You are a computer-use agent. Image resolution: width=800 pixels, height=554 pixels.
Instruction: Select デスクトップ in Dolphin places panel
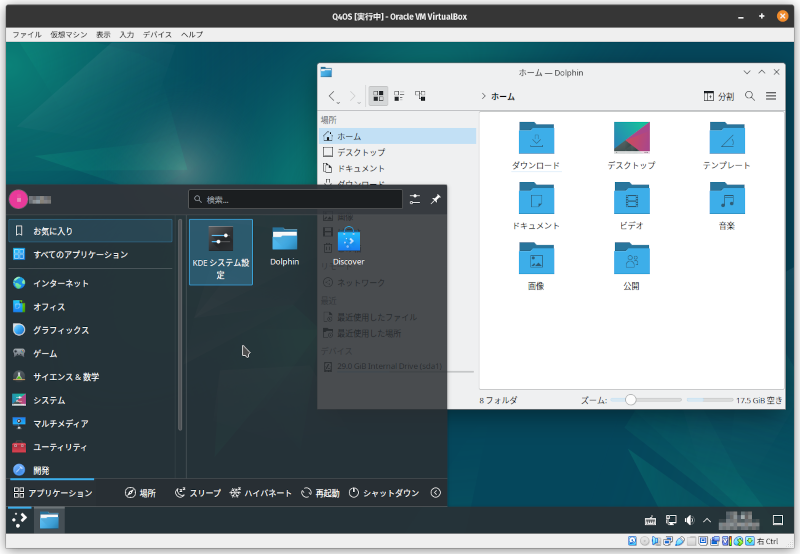[x=398, y=152]
